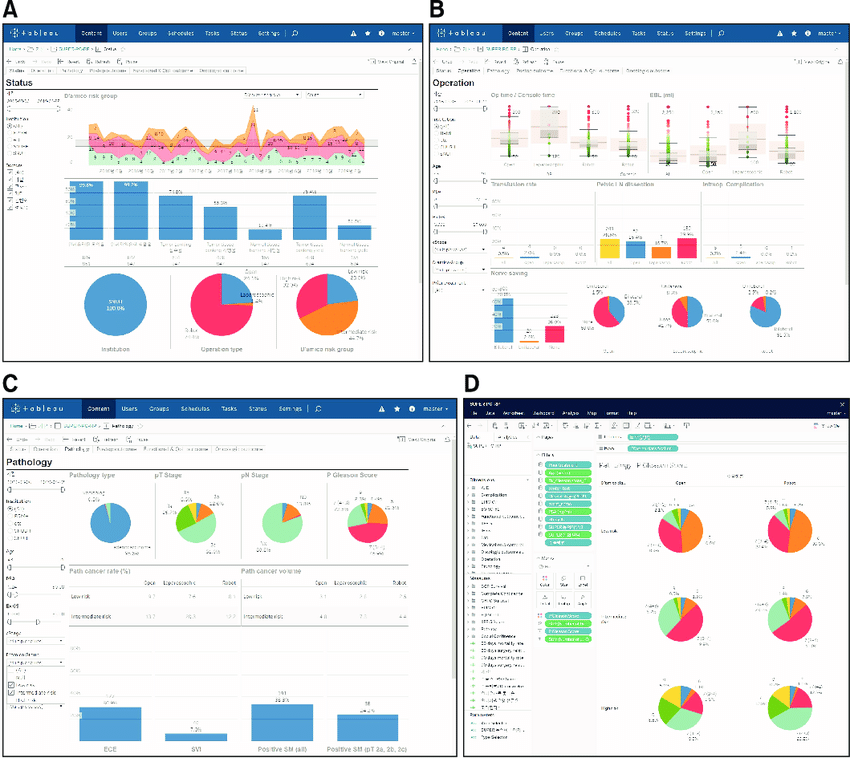This screenshot has width=850, height=758.
Task: Open the right dropdown above the D'amico risk chart
Action: (x=333, y=94)
